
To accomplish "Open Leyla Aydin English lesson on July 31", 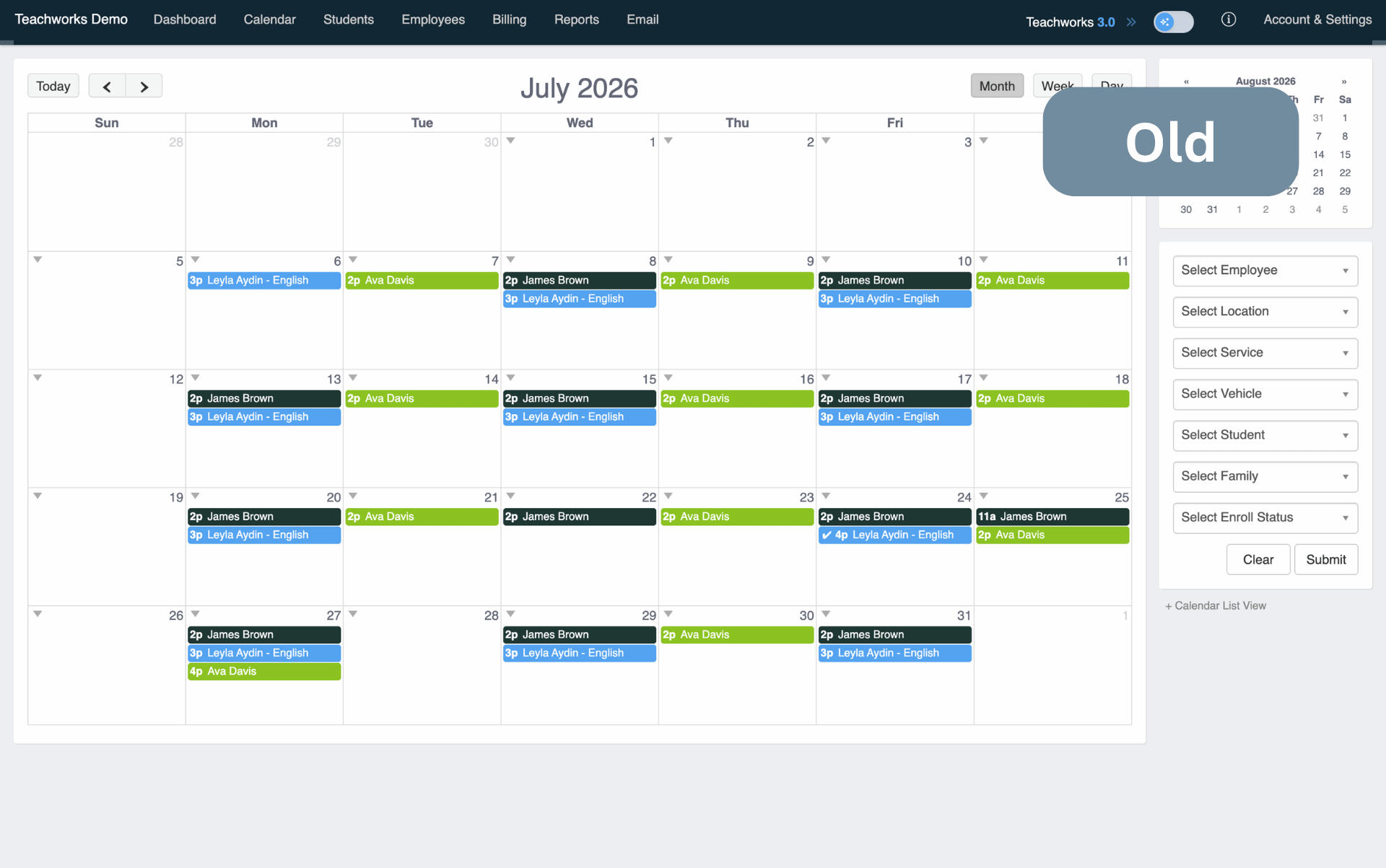I will [895, 654].
